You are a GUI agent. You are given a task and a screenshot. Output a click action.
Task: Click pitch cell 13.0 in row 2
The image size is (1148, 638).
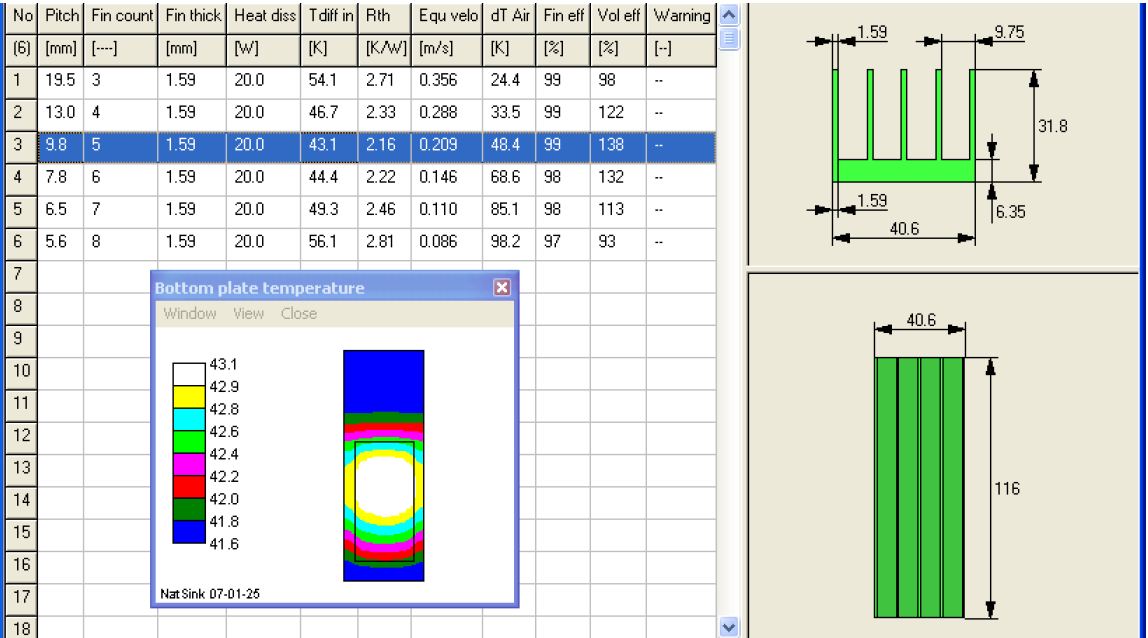[61, 113]
